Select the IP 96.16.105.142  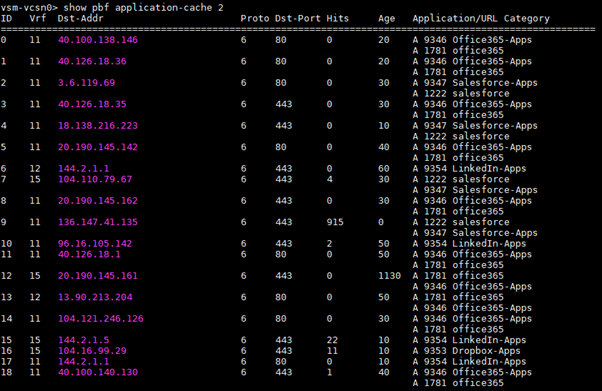point(95,244)
